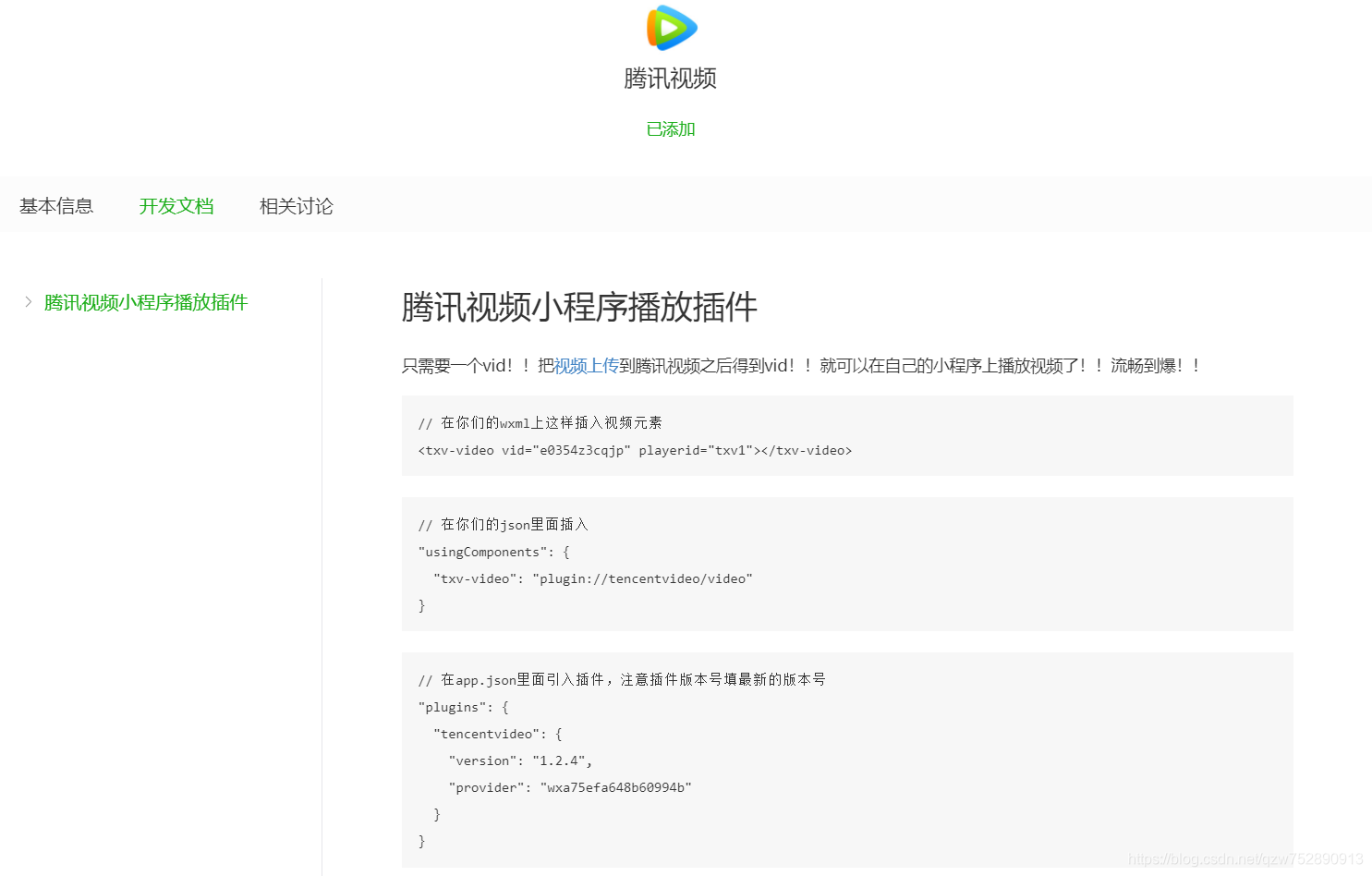Click the "version": "1.2.4" line
Image resolution: width=1372 pixels, height=876 pixels.
pyautogui.click(x=520, y=760)
